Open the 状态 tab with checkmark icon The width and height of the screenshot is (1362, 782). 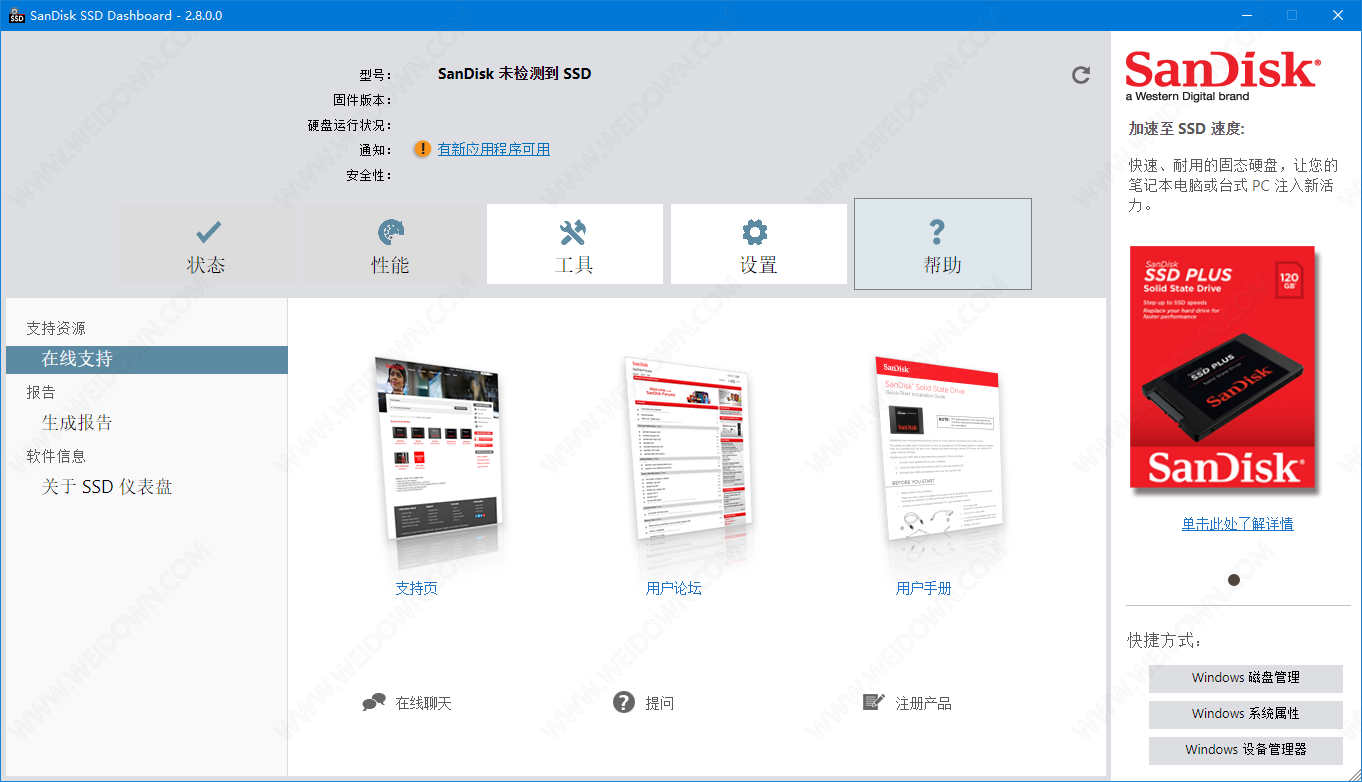point(206,245)
